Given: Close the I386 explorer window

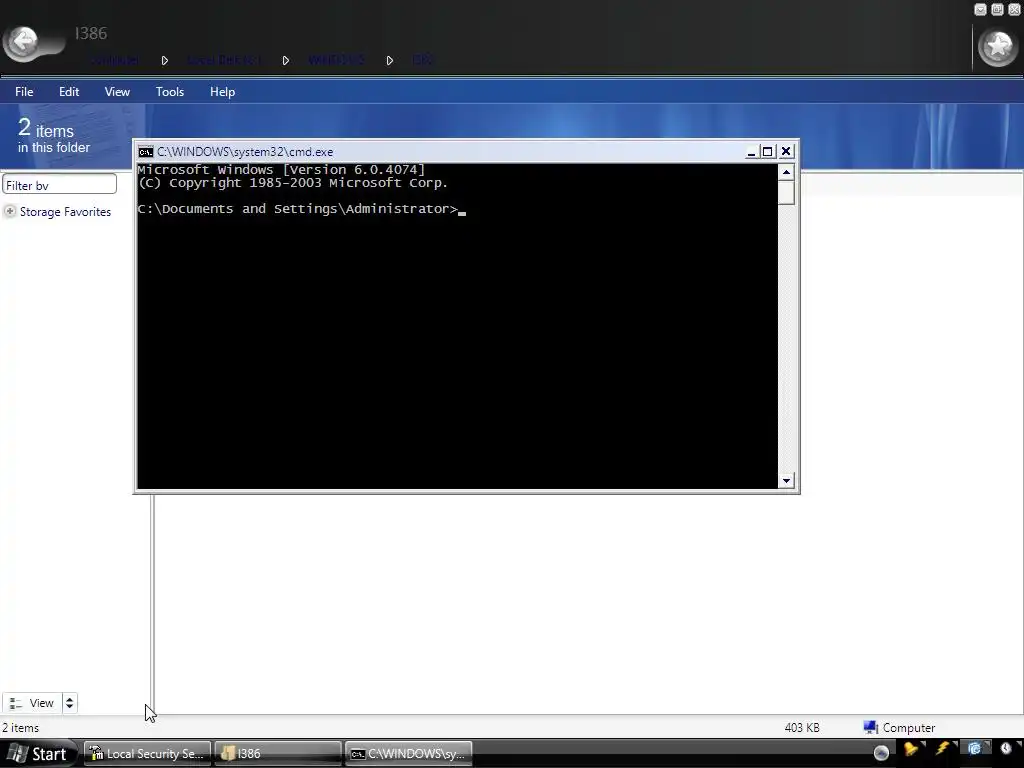Looking at the screenshot, I should point(1015,9).
